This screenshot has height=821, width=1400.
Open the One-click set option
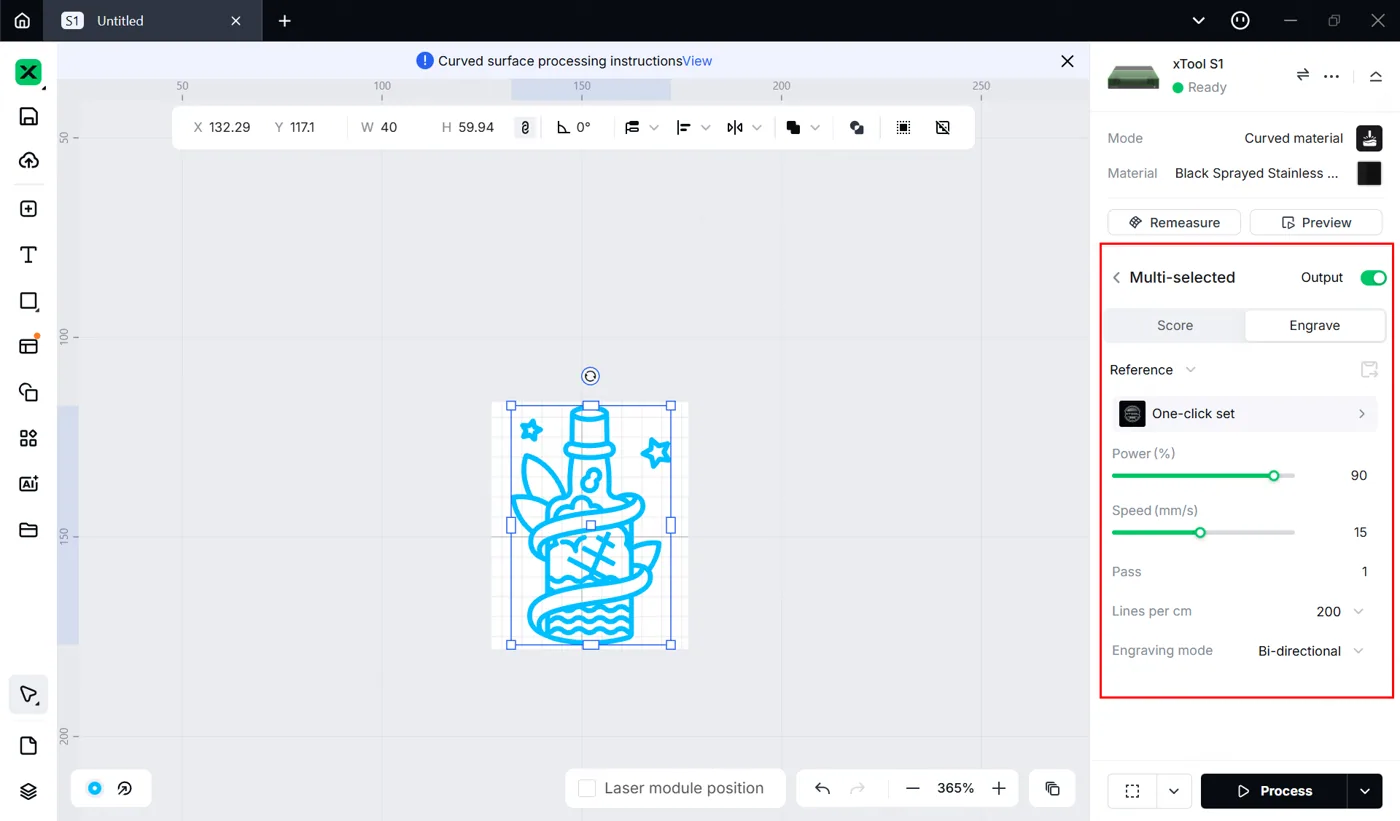pyautogui.click(x=1245, y=413)
